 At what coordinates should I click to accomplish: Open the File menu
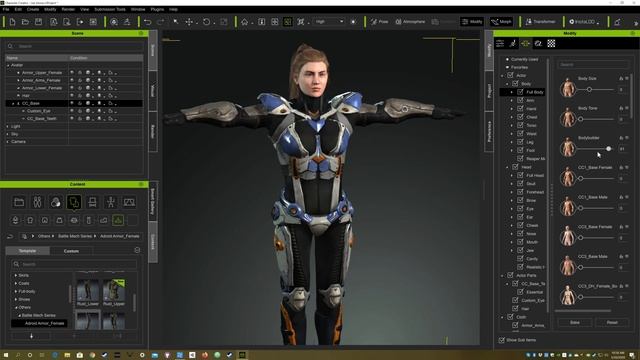6,9
